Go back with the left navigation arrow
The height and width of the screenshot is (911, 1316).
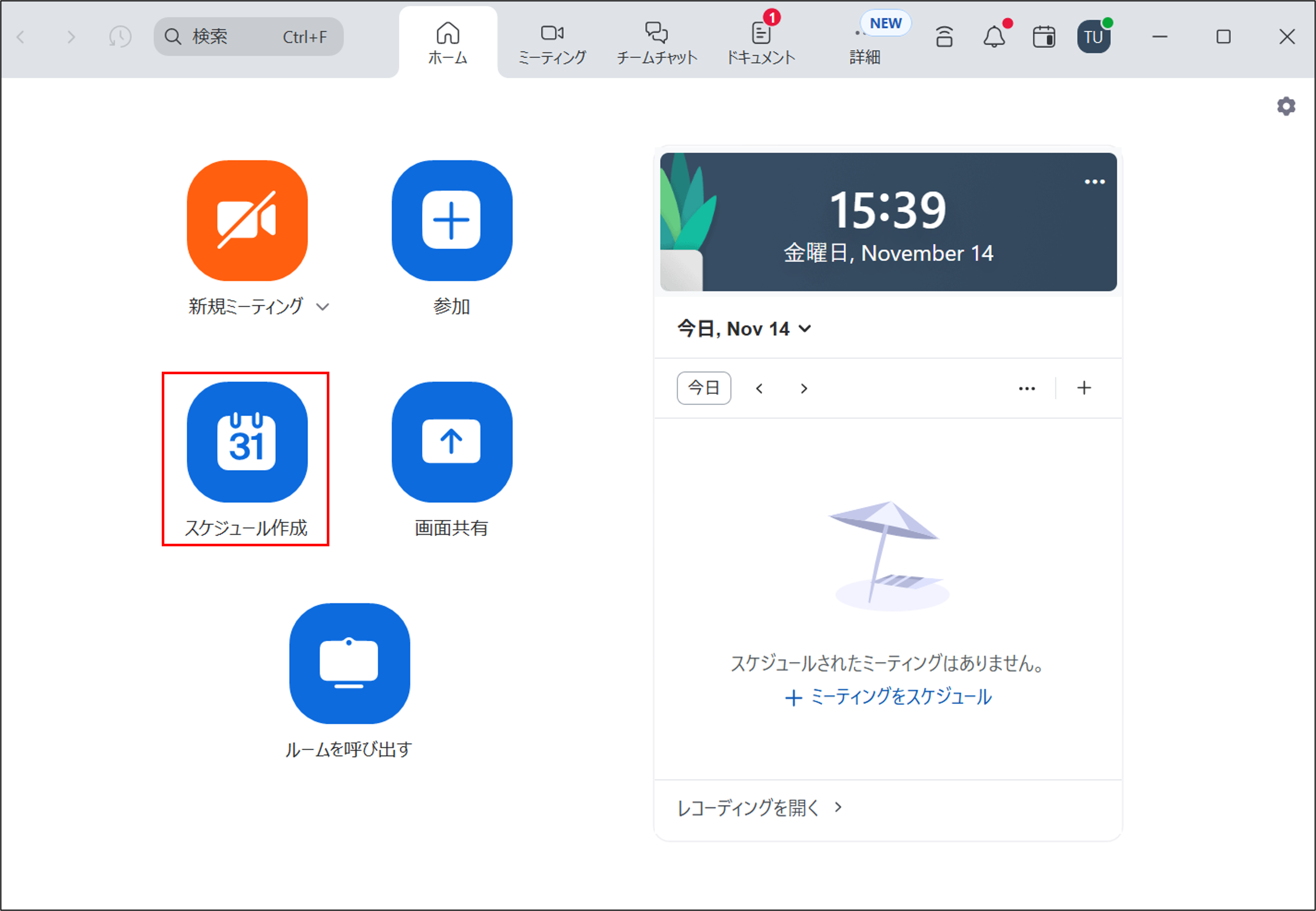coord(21,37)
